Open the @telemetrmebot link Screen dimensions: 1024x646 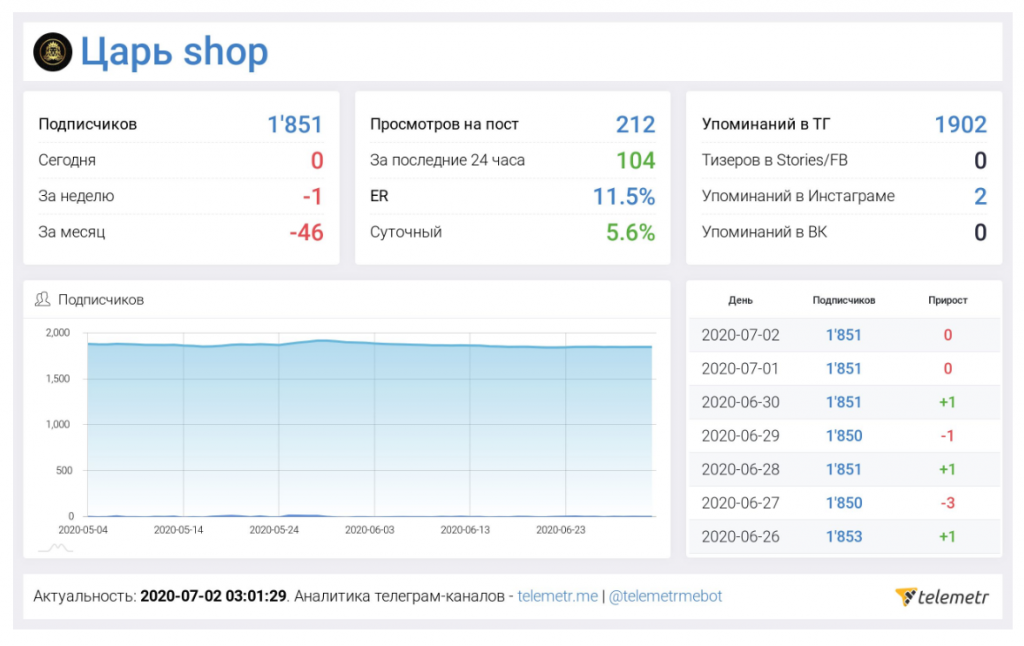coord(664,596)
